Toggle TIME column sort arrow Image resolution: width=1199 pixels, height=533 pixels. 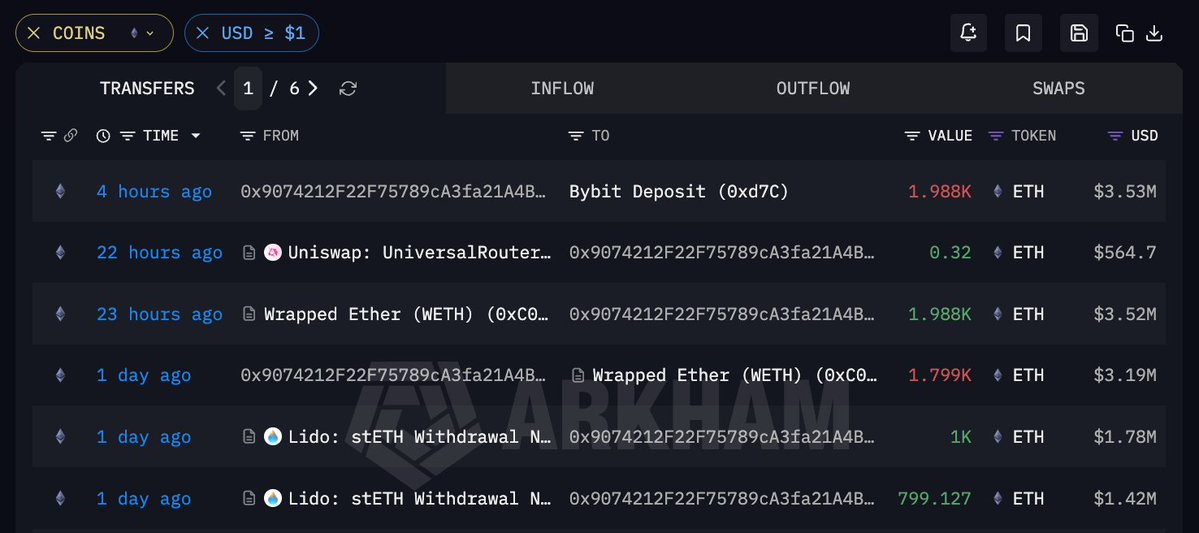(196, 135)
